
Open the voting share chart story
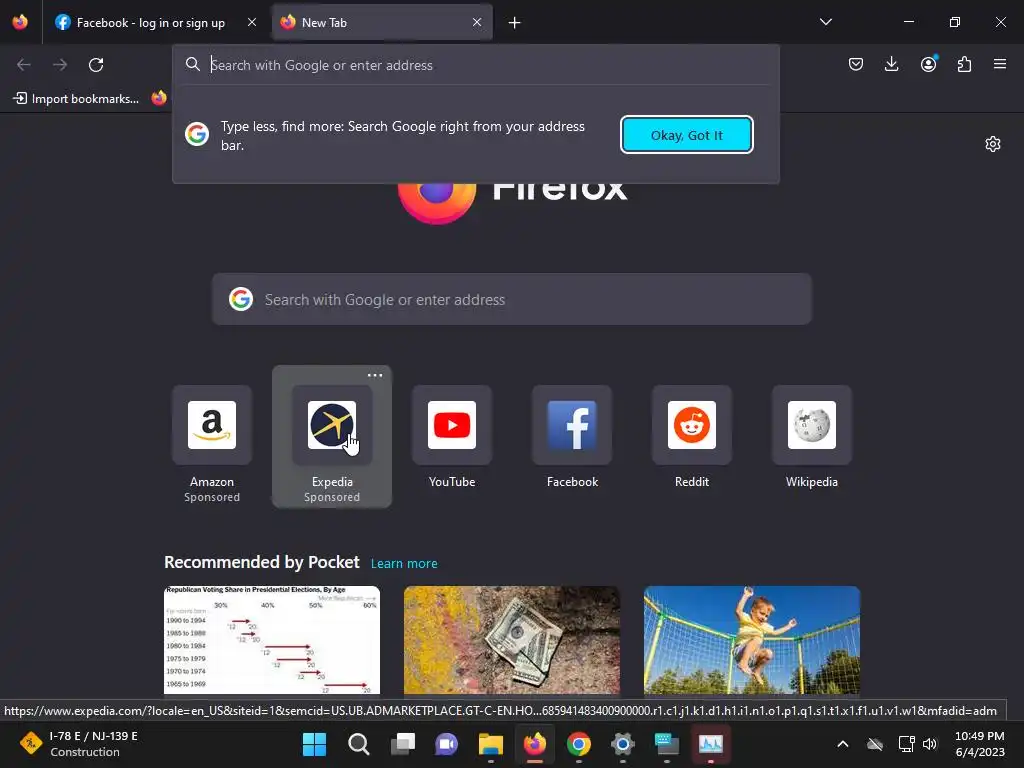(x=272, y=640)
